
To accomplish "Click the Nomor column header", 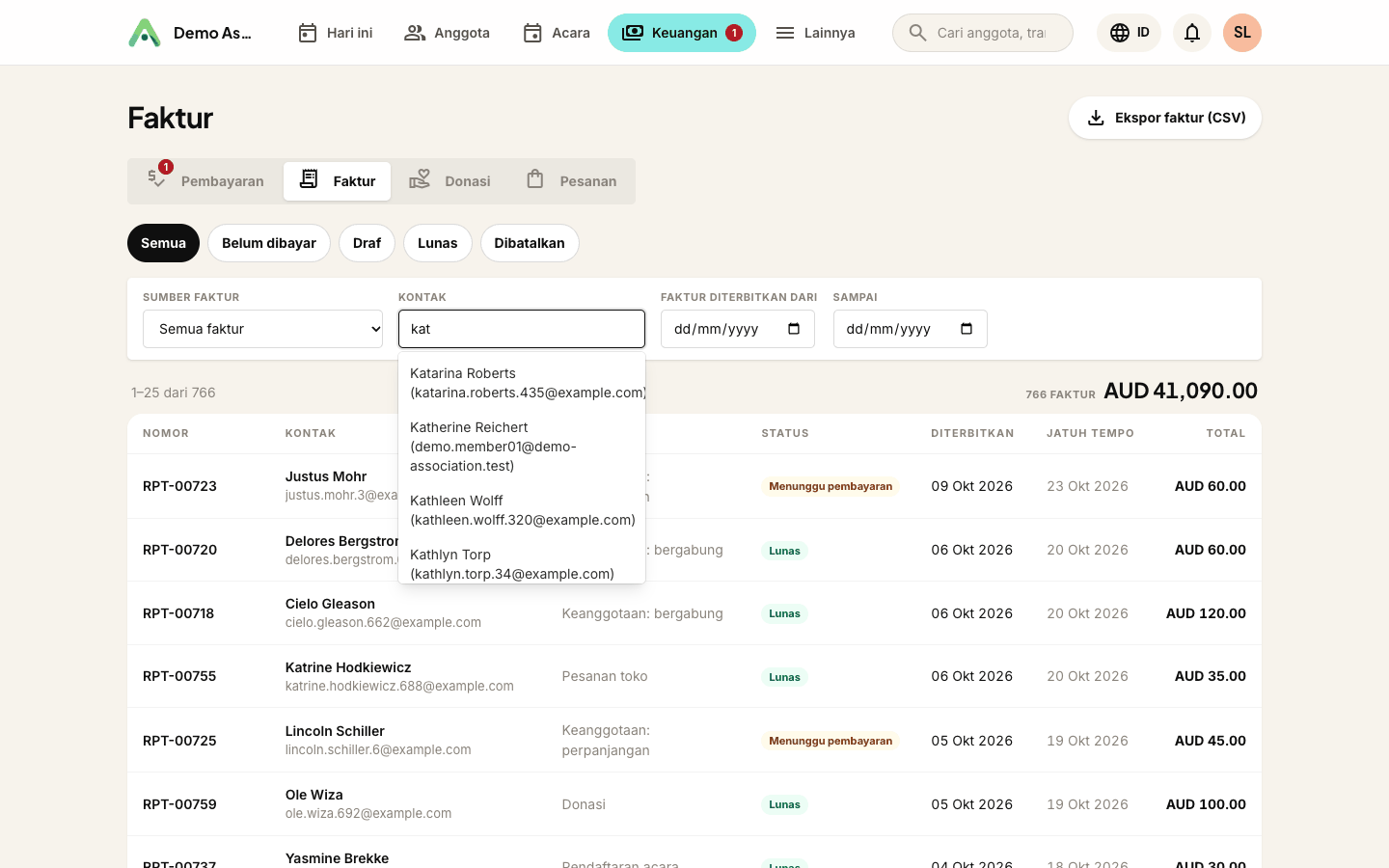I will (x=166, y=433).
